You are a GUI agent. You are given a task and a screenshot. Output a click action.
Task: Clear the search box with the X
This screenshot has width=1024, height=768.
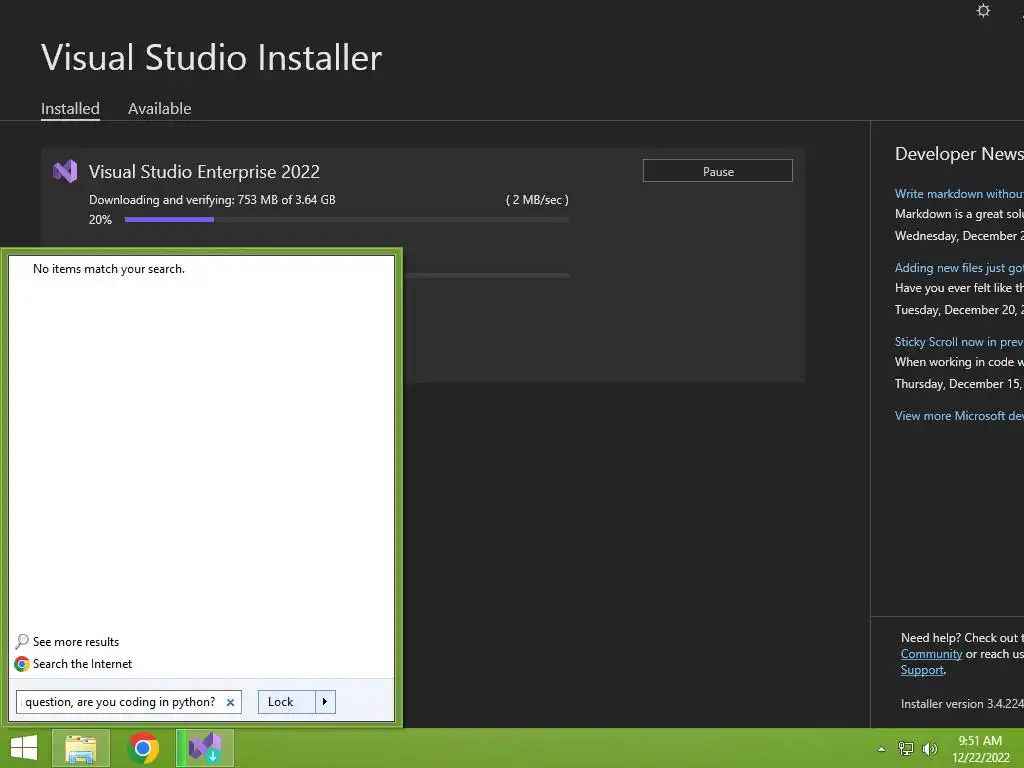coord(230,703)
